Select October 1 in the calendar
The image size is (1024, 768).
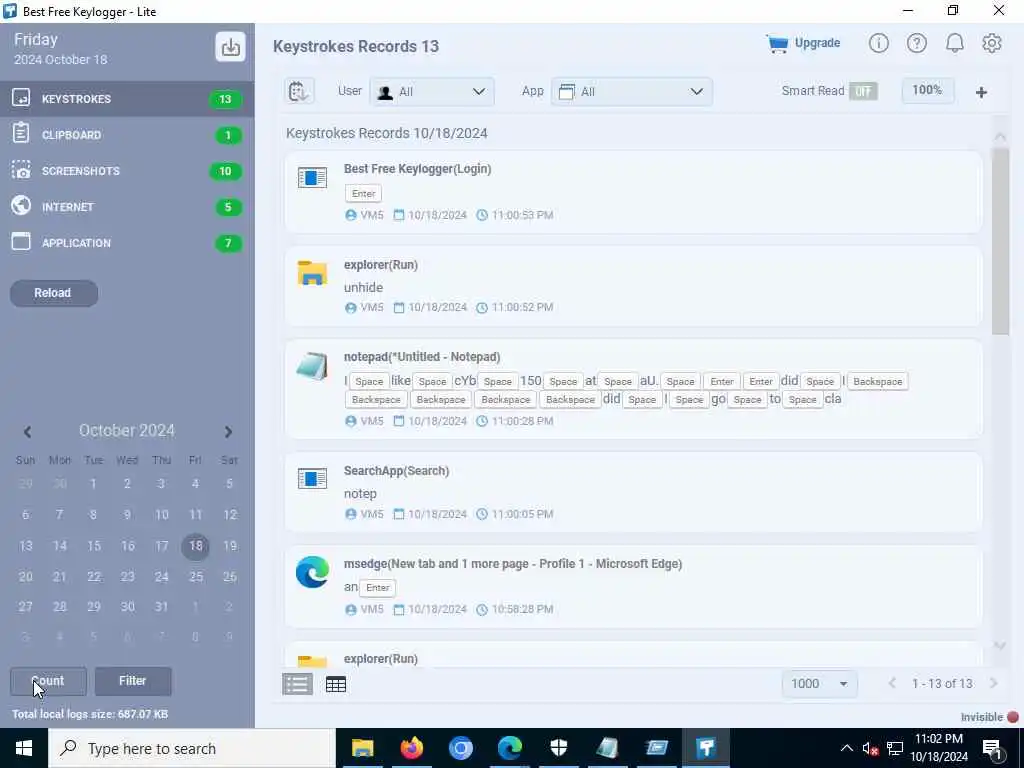pos(93,484)
